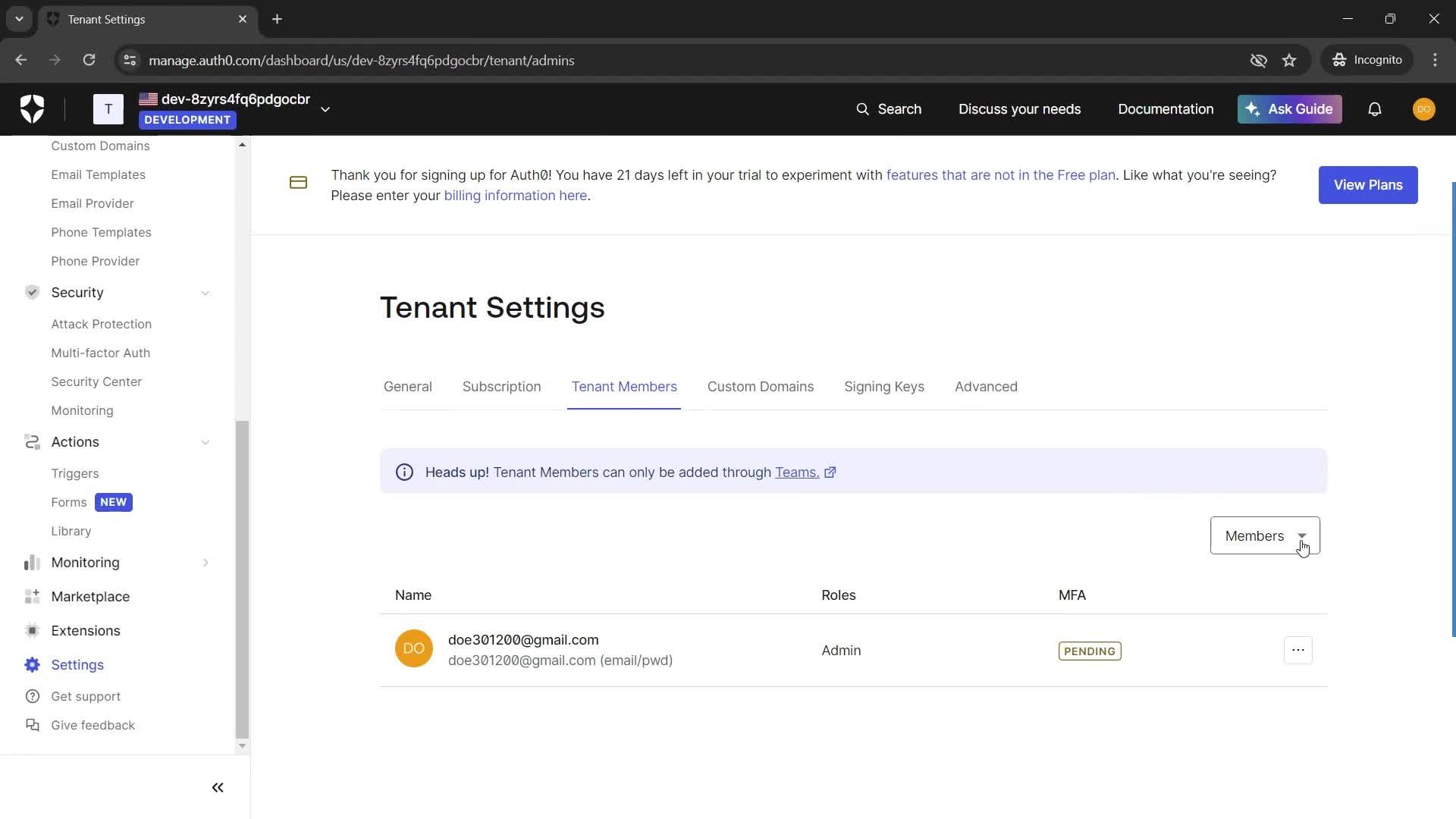Click the browser reload button
The height and width of the screenshot is (819, 1456).
point(89,60)
